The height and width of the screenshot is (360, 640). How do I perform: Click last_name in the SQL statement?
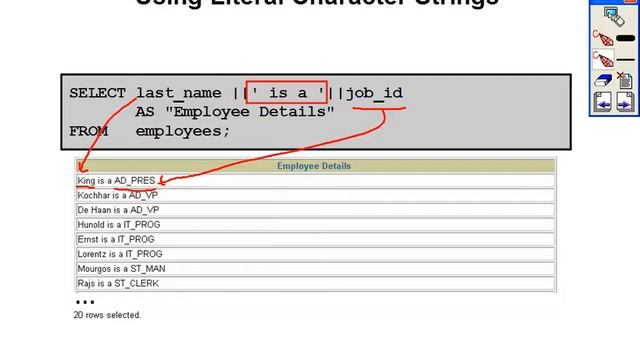tap(179, 93)
